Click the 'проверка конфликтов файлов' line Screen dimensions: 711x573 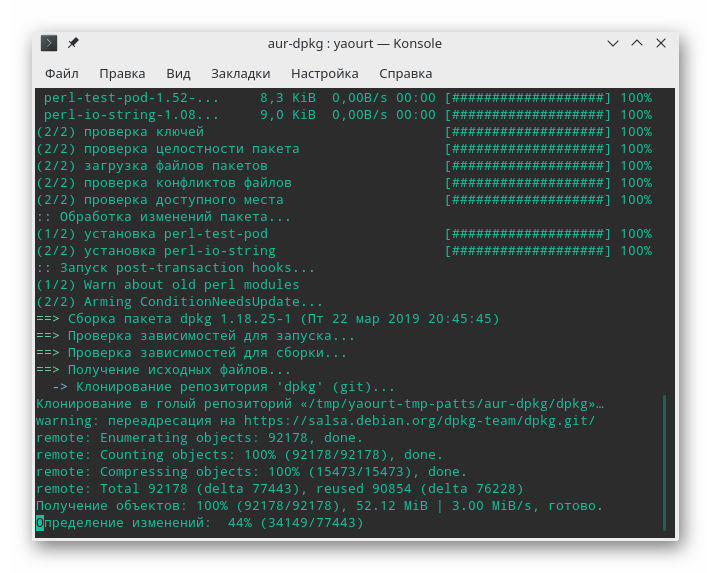click(344, 183)
